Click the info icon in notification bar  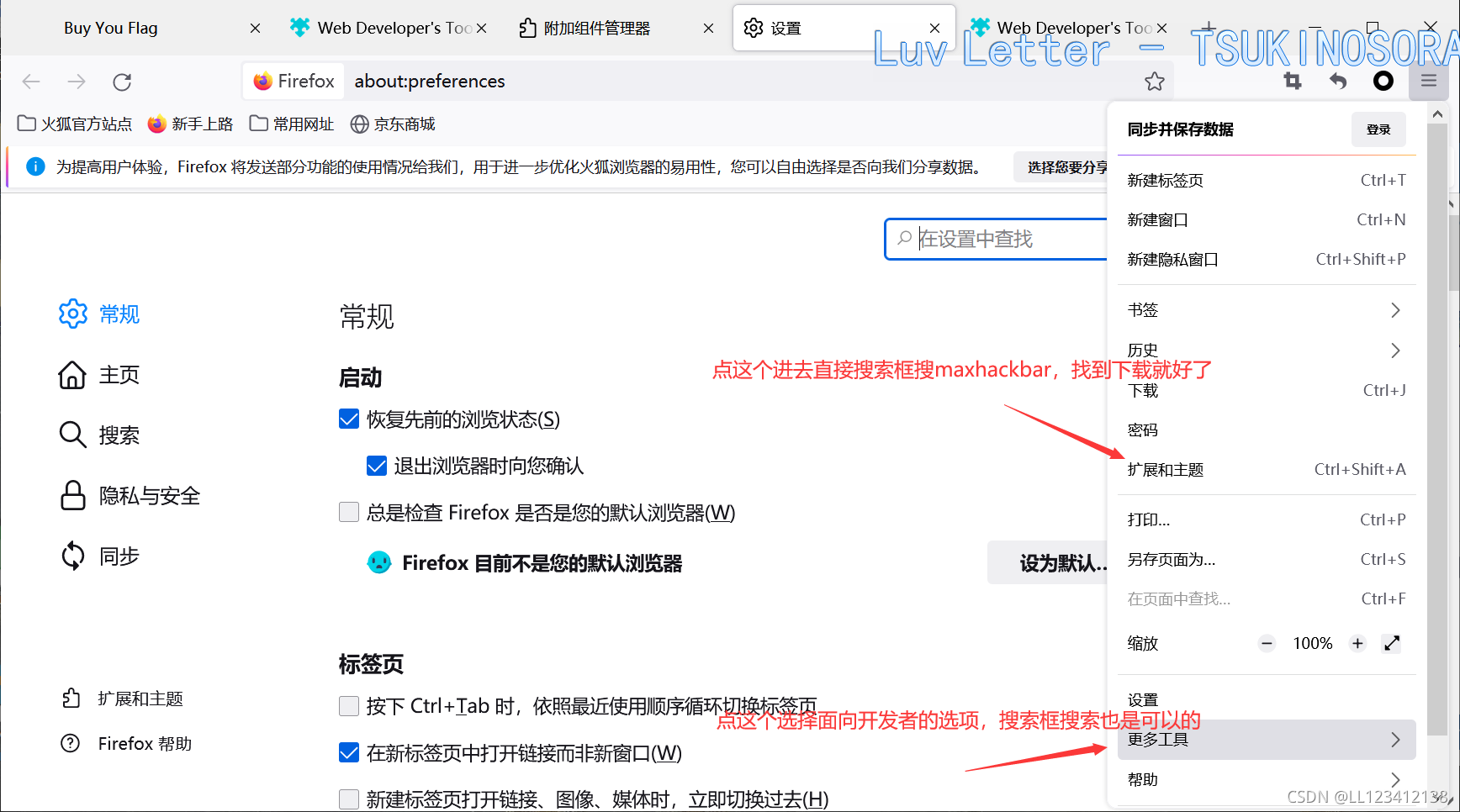point(35,166)
